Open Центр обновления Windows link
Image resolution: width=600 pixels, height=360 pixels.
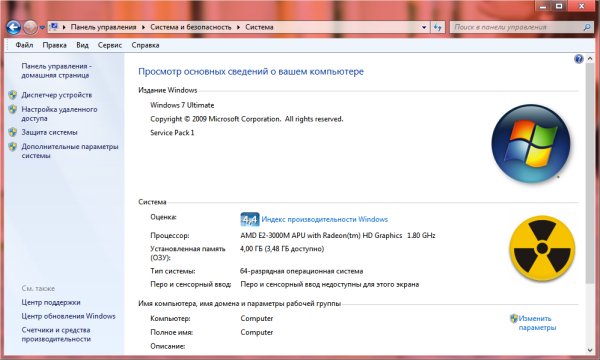tap(68, 316)
